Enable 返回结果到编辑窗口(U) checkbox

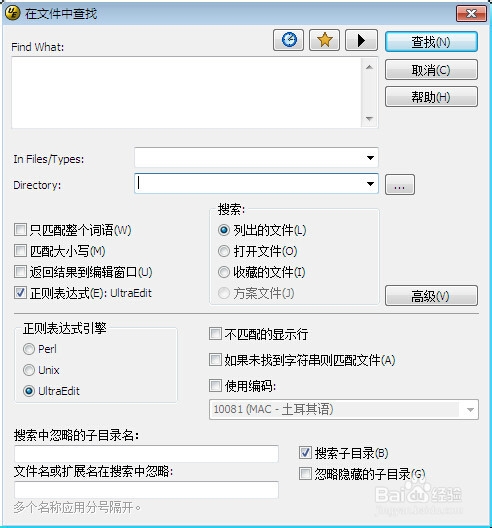pos(20,272)
